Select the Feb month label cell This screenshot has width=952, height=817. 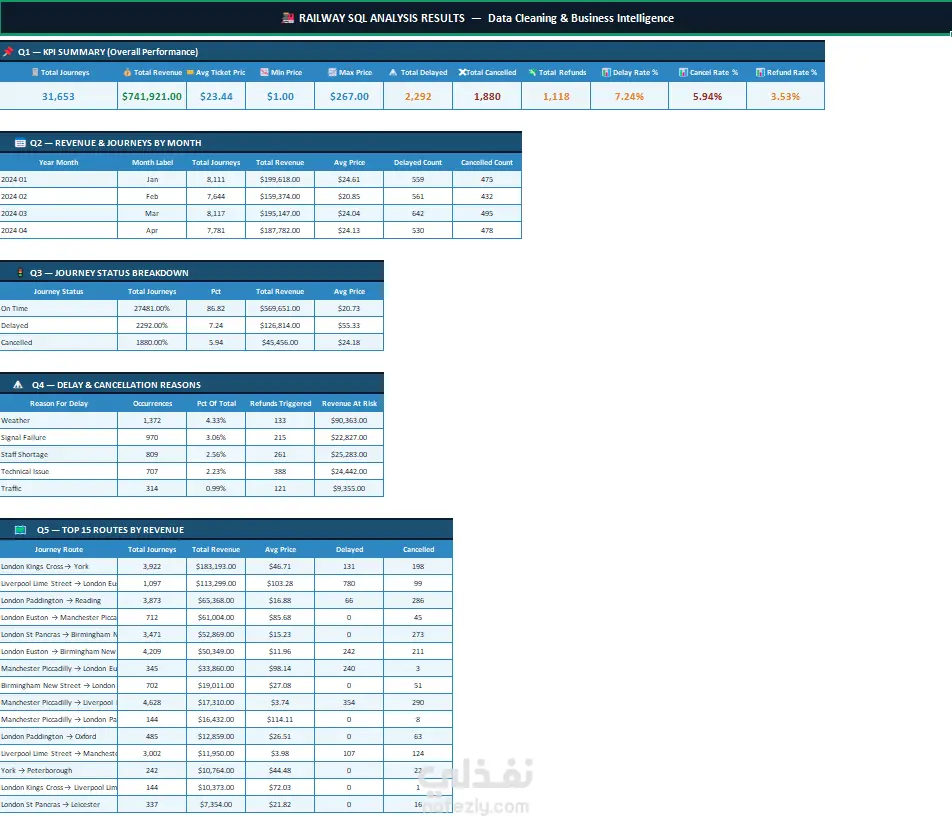coord(152,197)
